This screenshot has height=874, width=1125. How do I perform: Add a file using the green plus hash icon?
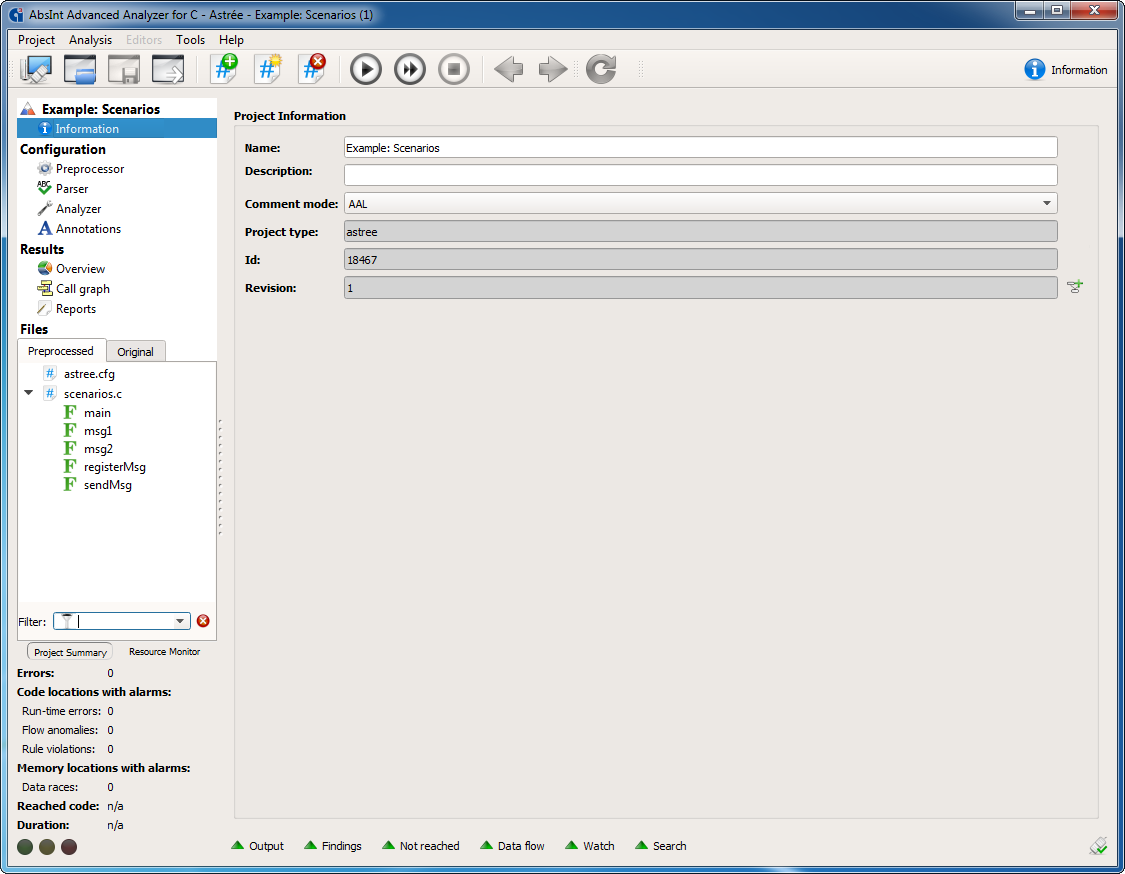click(225, 69)
